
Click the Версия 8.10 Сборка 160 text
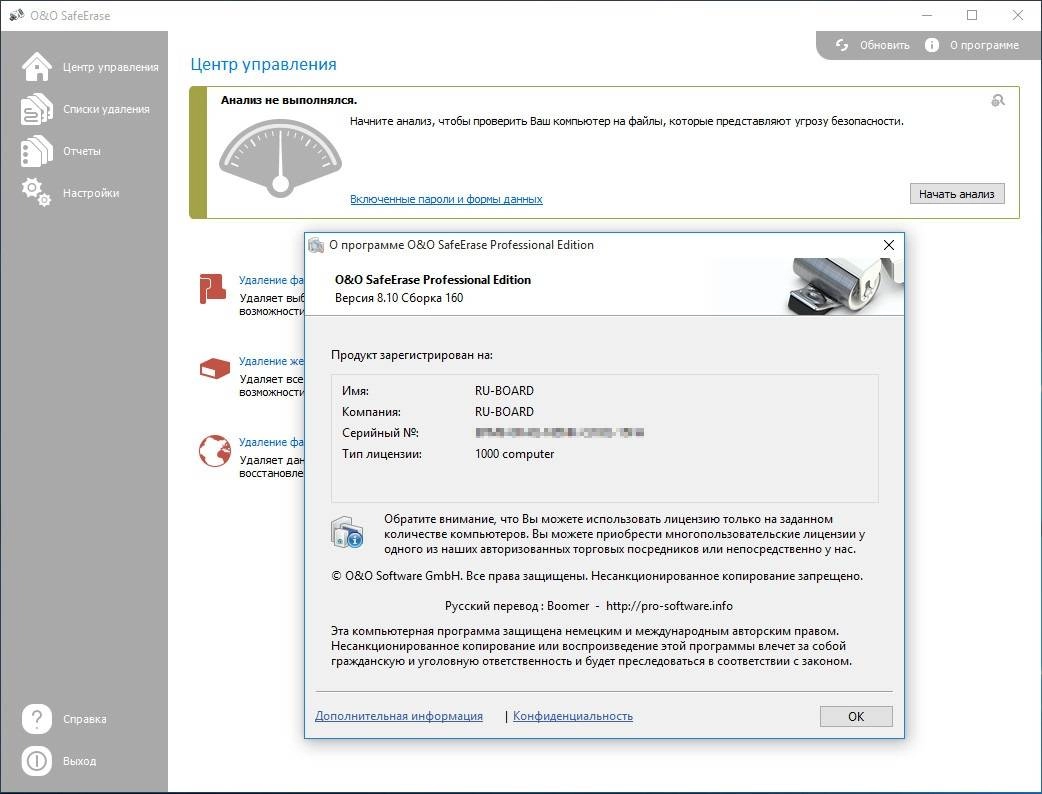point(399,298)
